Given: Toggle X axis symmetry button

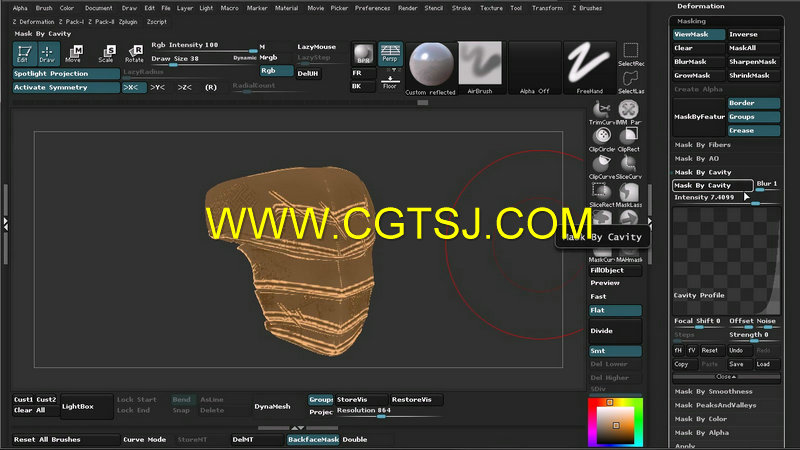Looking at the screenshot, I should tap(134, 87).
